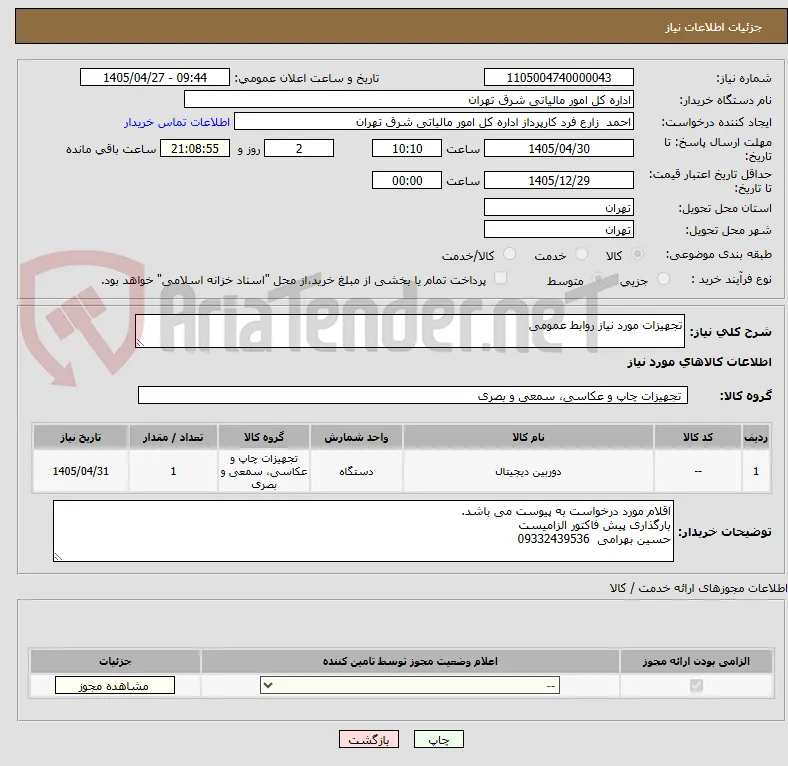Click the جزئیات column header in permits table
This screenshot has width=788, height=766.
pos(115,661)
